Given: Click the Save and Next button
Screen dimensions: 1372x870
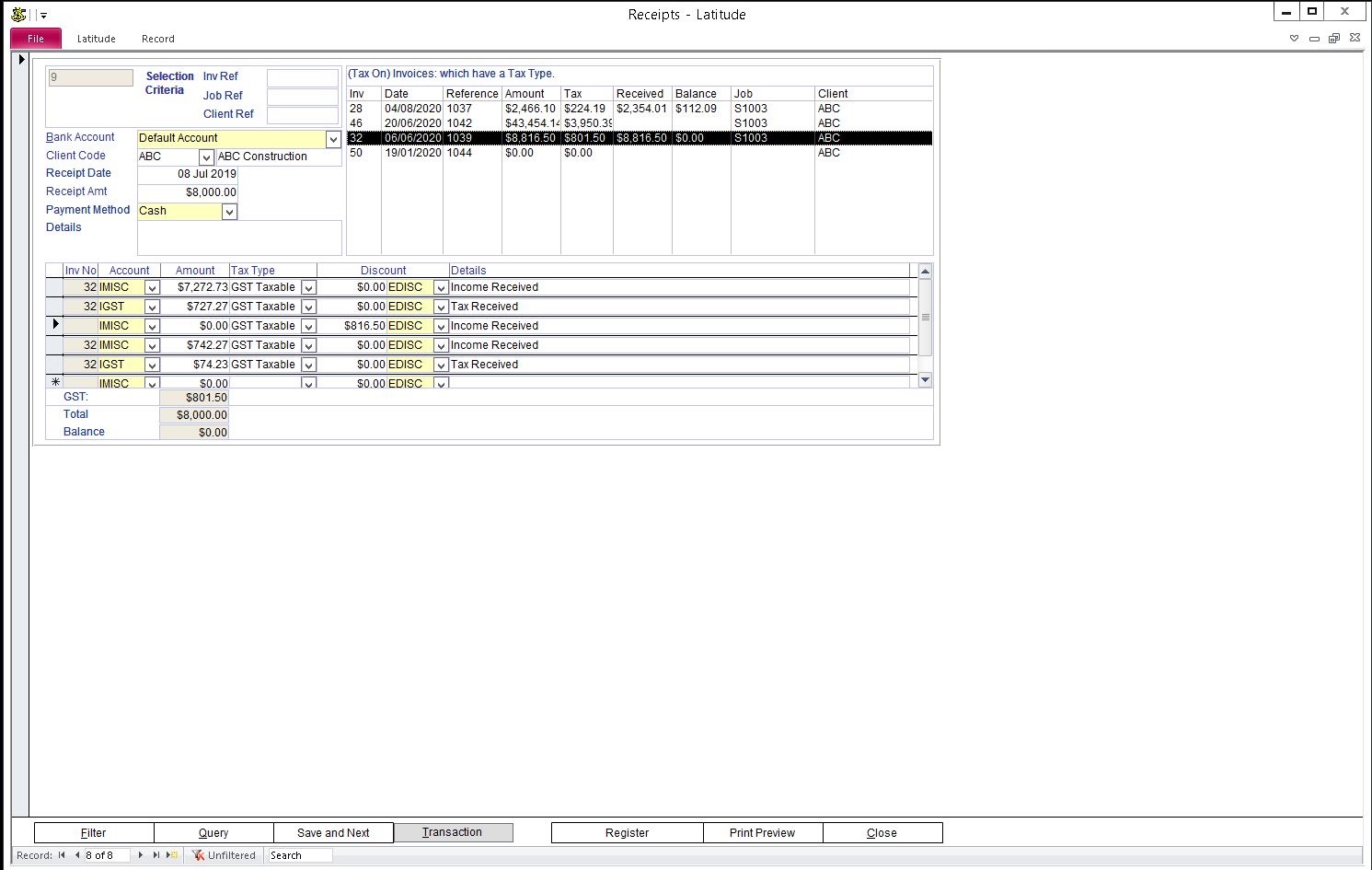Looking at the screenshot, I should click(x=333, y=832).
